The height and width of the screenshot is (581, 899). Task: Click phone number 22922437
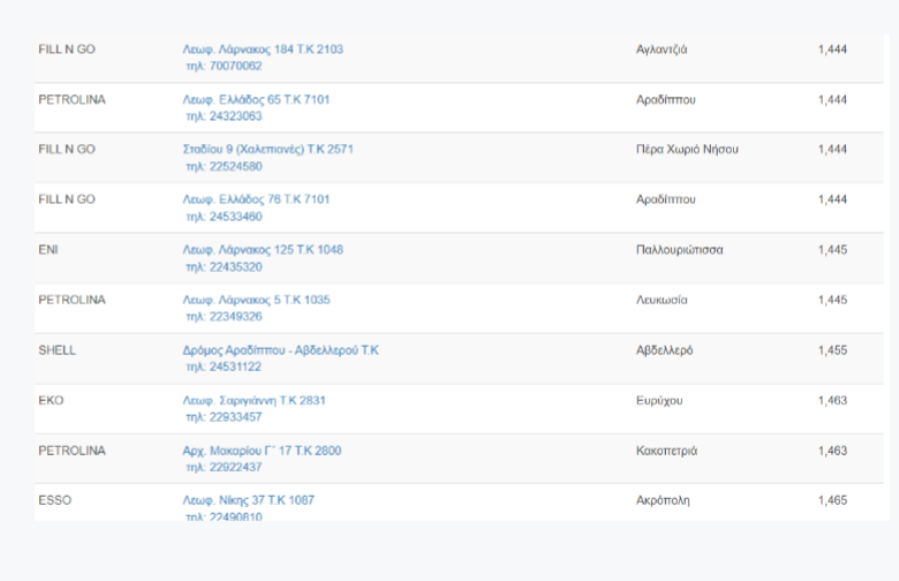pyautogui.click(x=223, y=467)
